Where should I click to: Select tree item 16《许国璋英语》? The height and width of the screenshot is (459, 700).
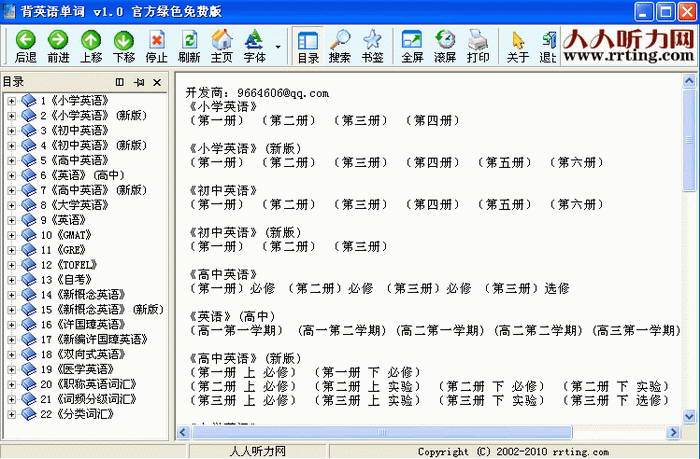click(x=83, y=325)
